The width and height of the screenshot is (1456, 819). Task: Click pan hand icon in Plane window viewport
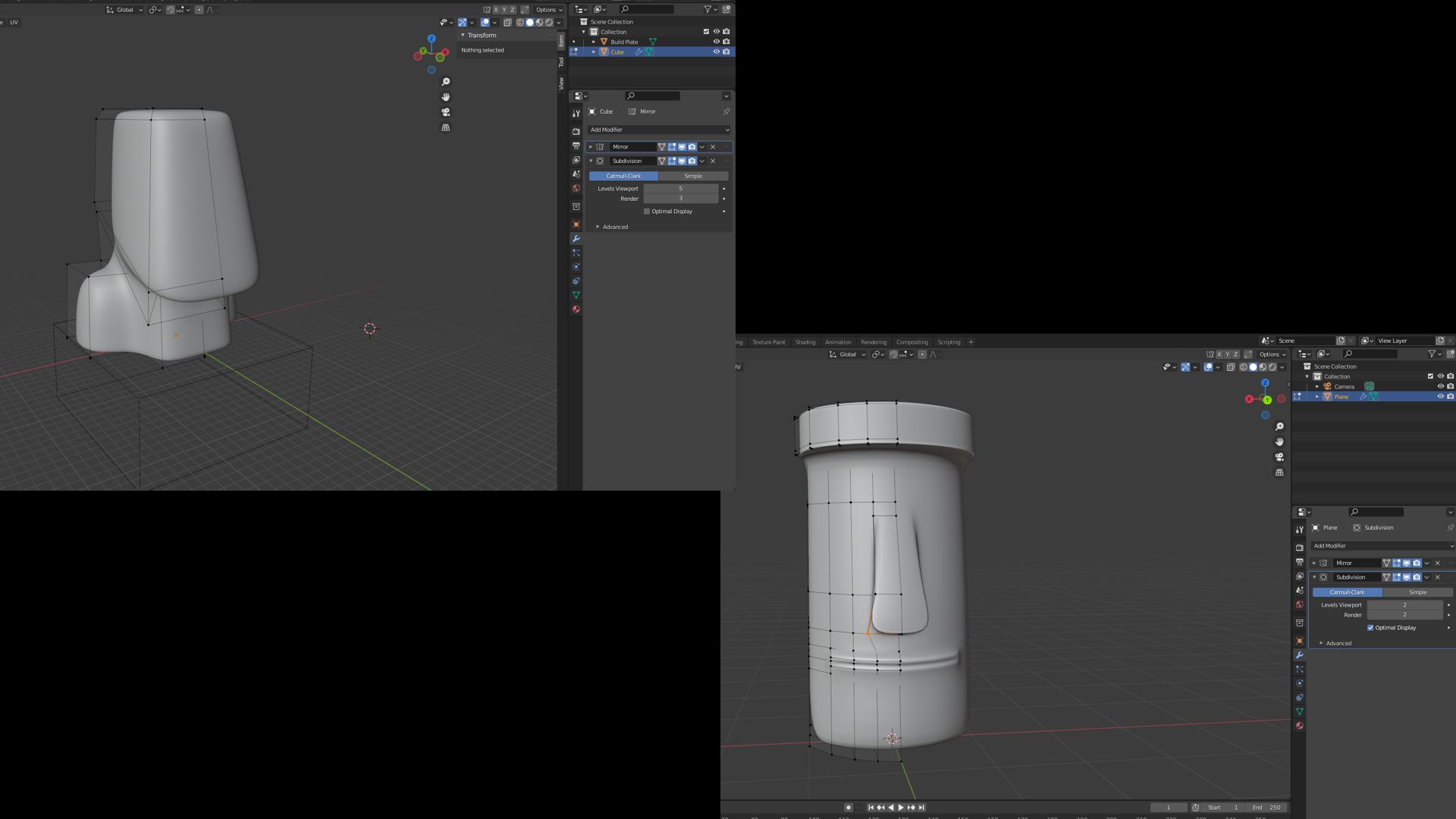[x=1279, y=442]
